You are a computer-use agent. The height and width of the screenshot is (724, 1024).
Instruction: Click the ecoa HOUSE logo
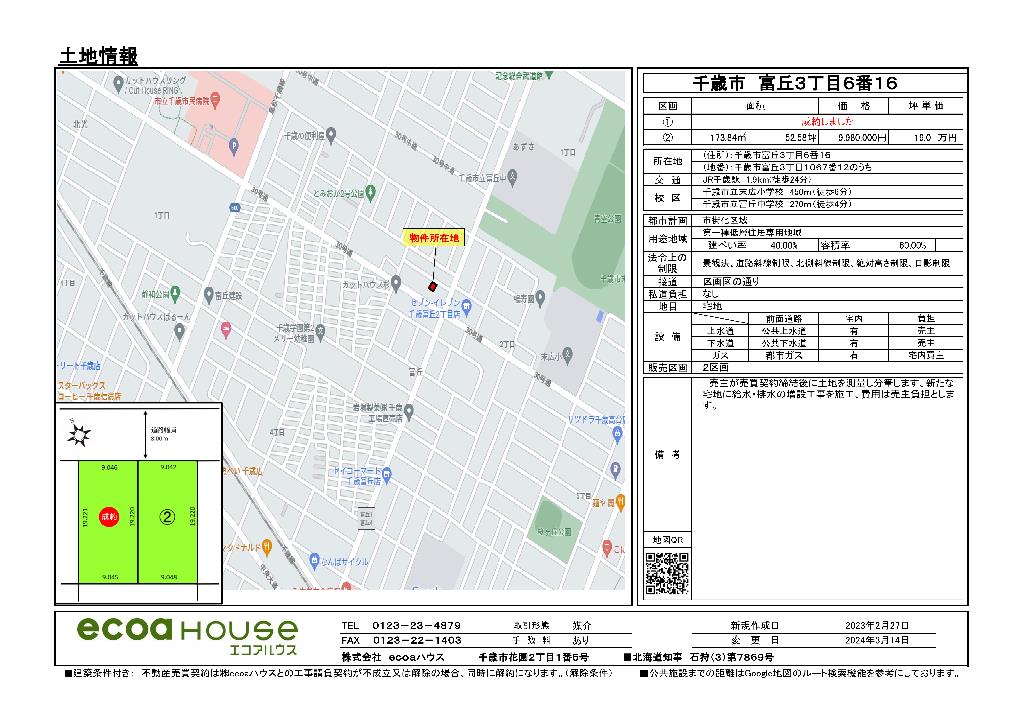187,634
